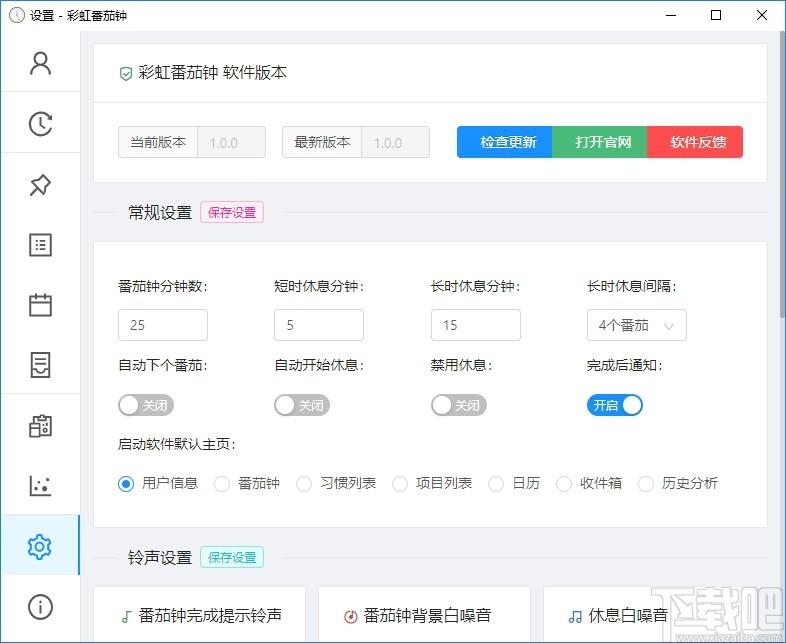
Task: Open the clipboard report sidebar icon
Action: 40,425
